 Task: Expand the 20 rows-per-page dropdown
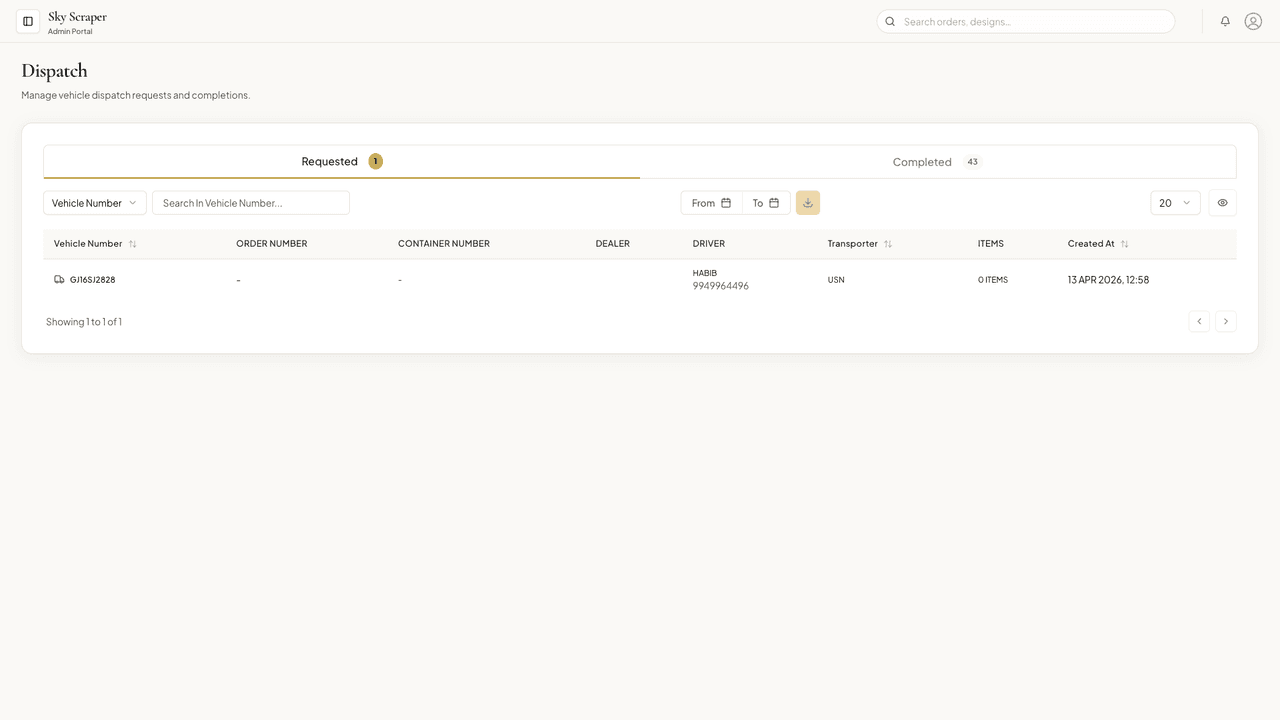point(1175,203)
